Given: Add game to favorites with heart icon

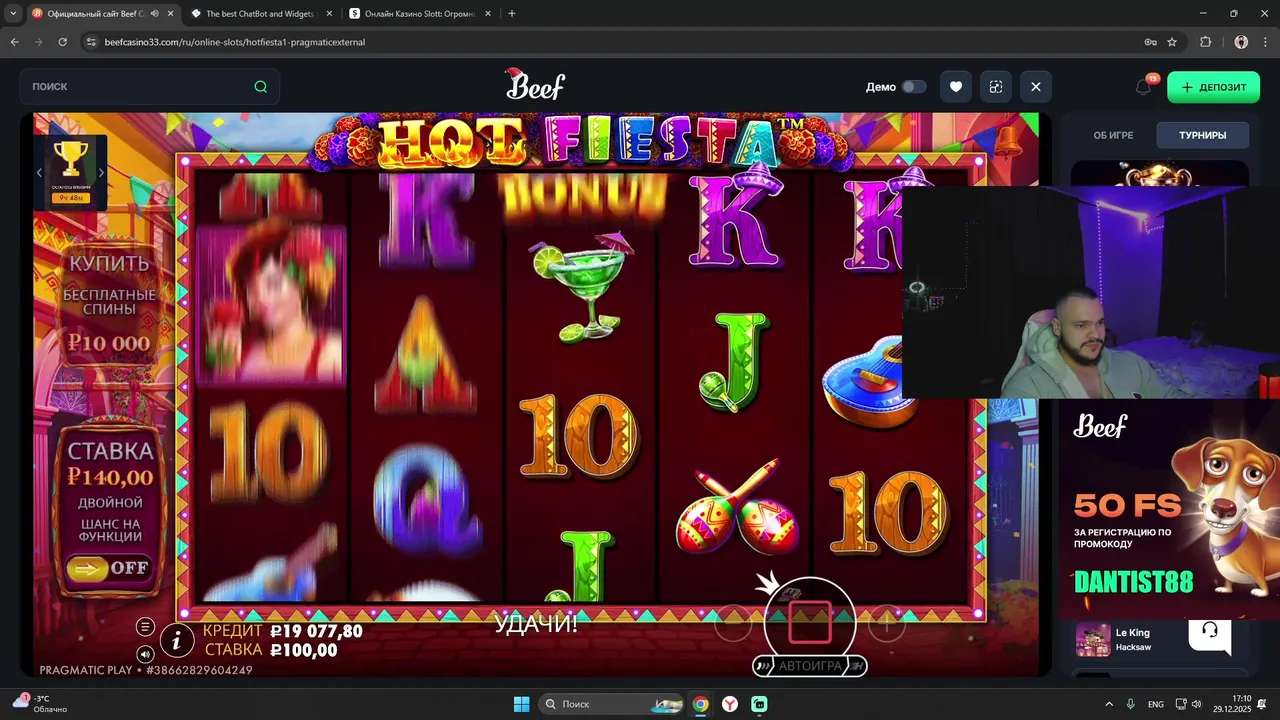Looking at the screenshot, I should click(956, 87).
